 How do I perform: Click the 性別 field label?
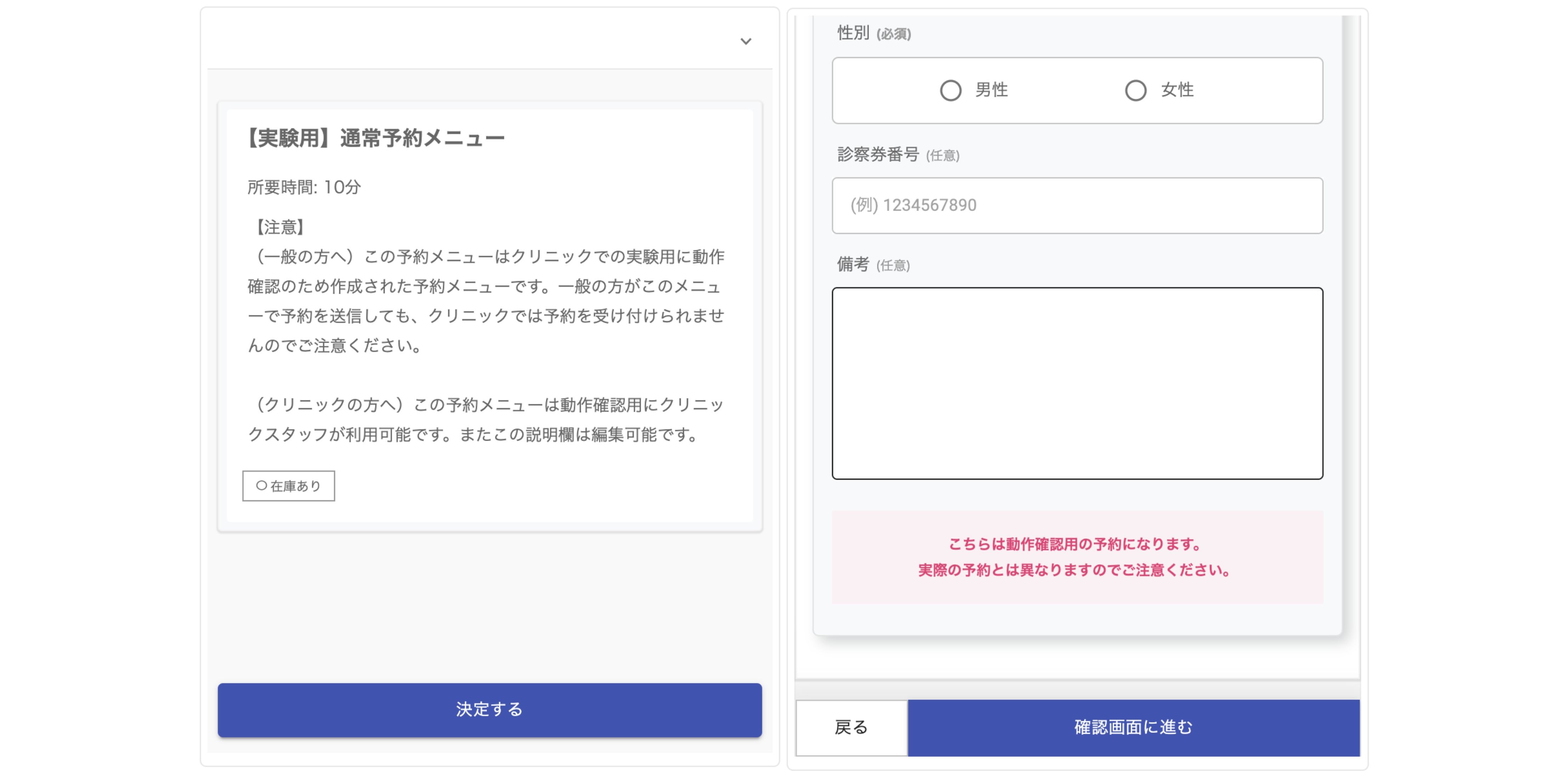pyautogui.click(x=853, y=33)
